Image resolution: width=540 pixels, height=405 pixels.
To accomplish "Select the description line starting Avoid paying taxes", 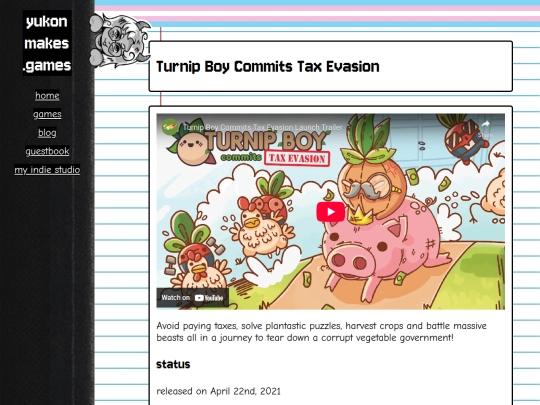I will 321,326.
